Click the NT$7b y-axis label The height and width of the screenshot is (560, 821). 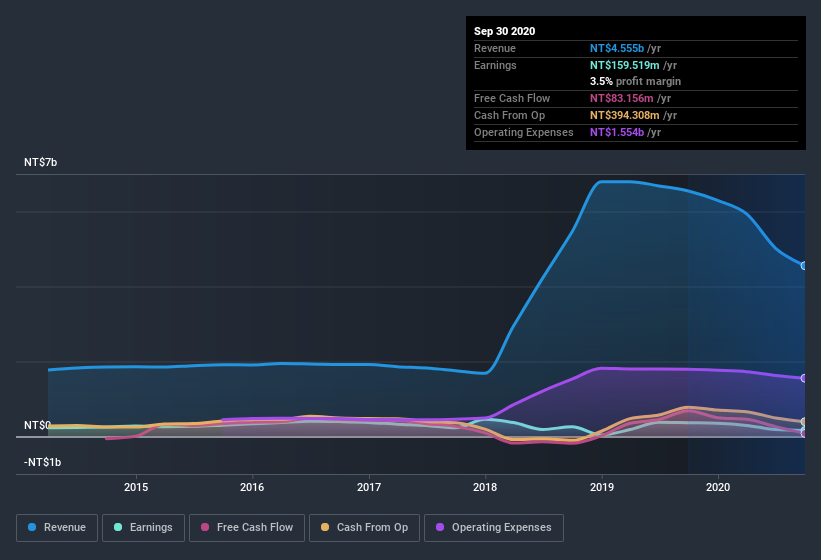coord(41,162)
